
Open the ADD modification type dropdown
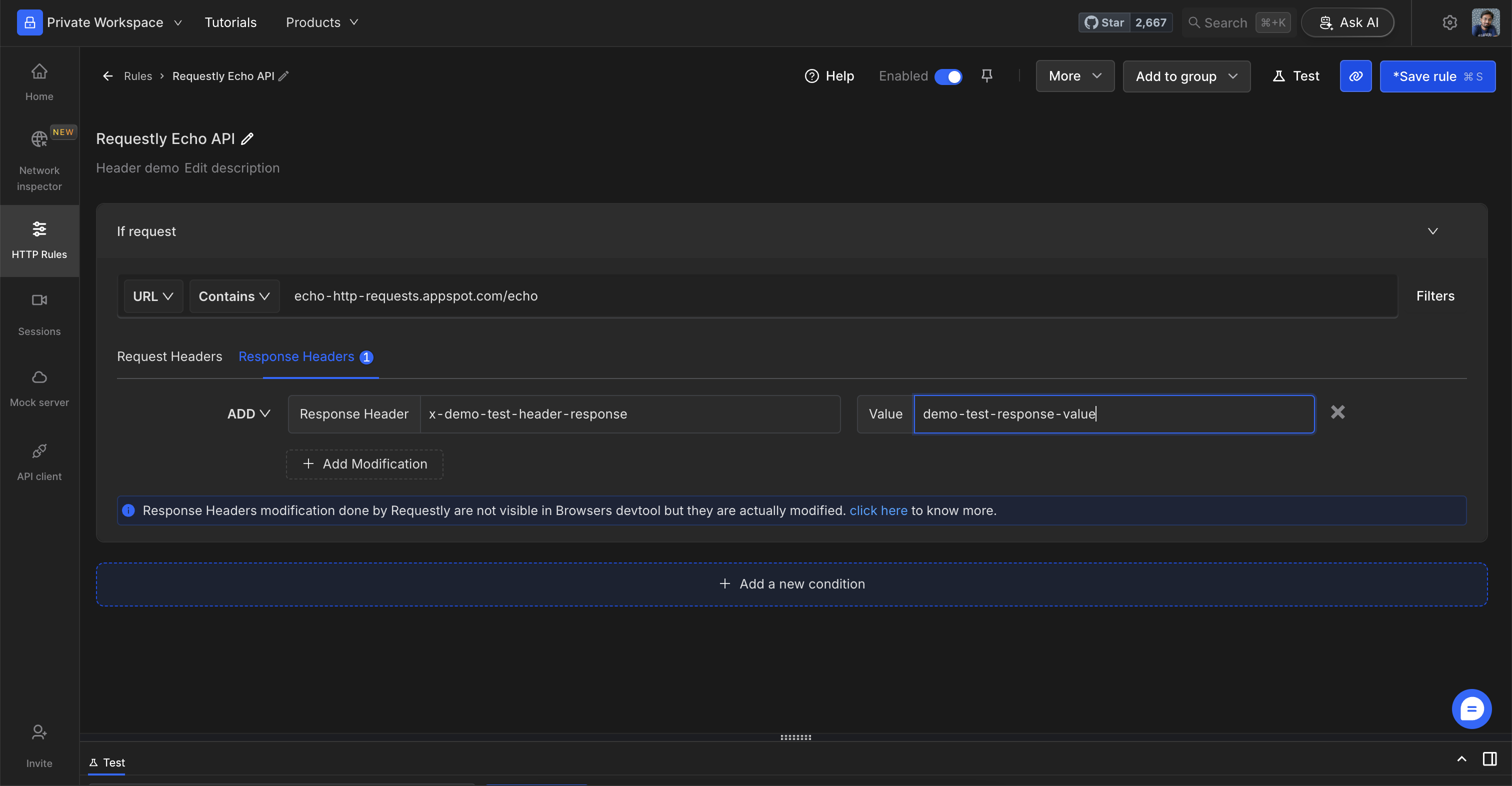click(248, 414)
